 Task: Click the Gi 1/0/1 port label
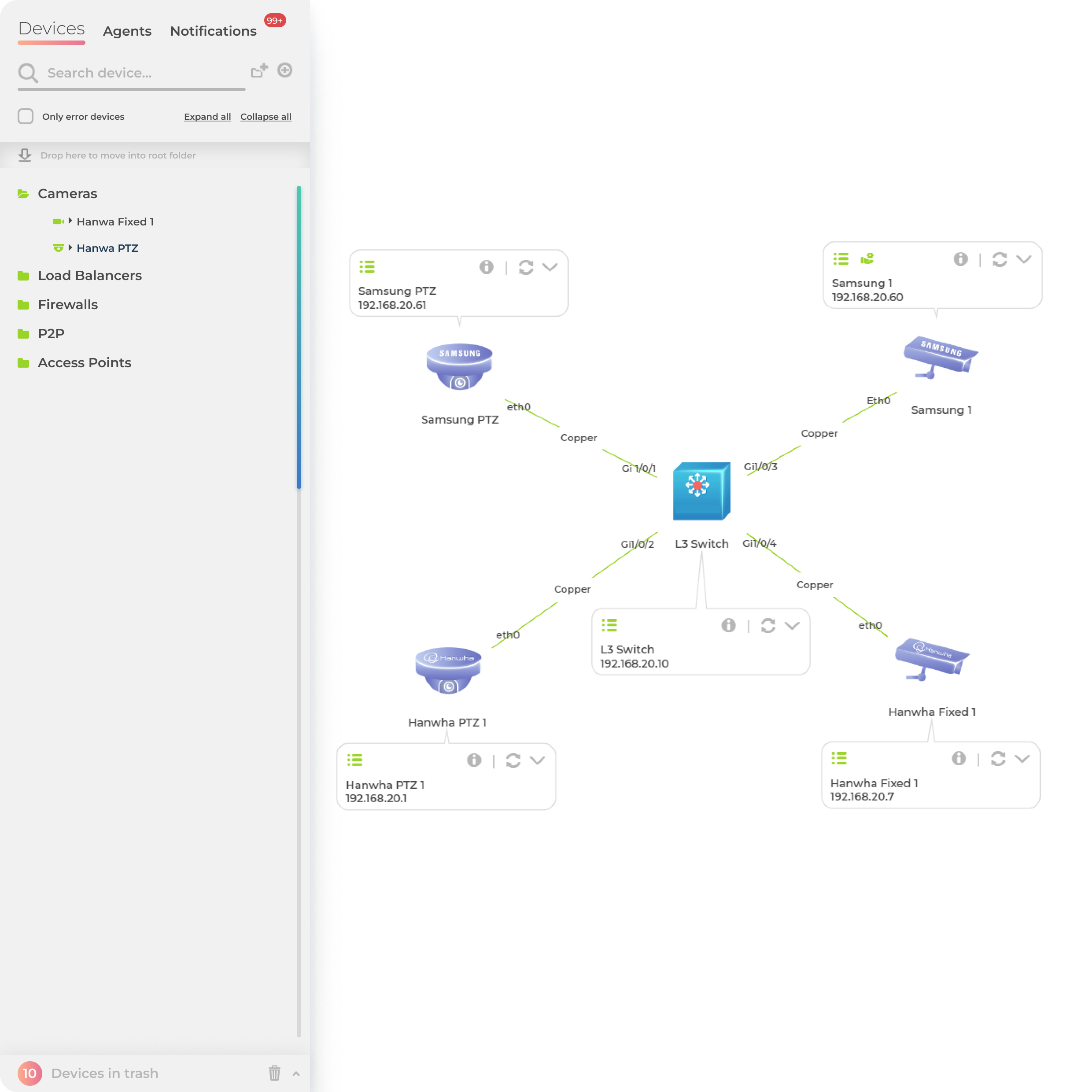[x=639, y=468]
